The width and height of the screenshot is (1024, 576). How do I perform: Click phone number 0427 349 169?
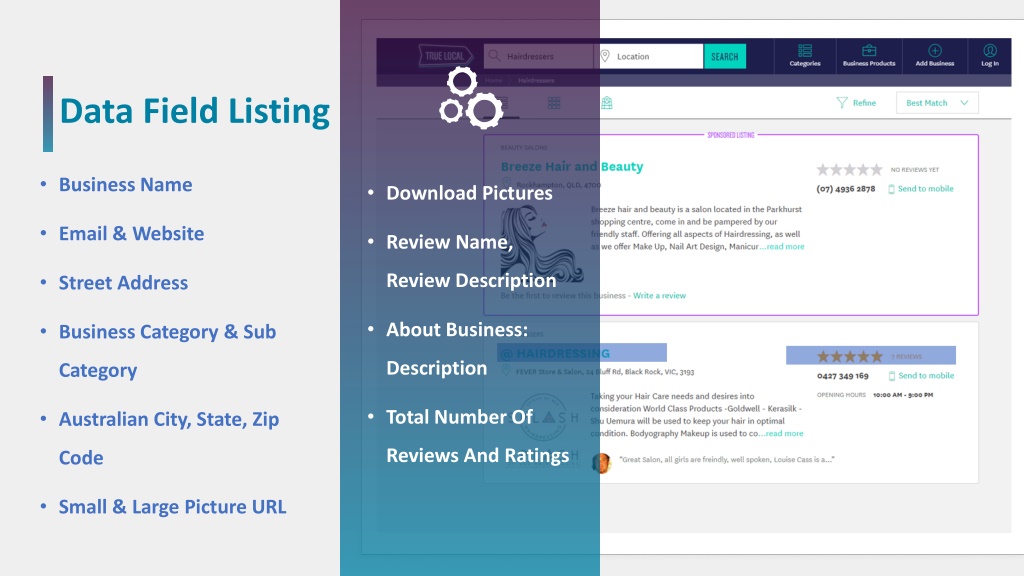(x=842, y=376)
